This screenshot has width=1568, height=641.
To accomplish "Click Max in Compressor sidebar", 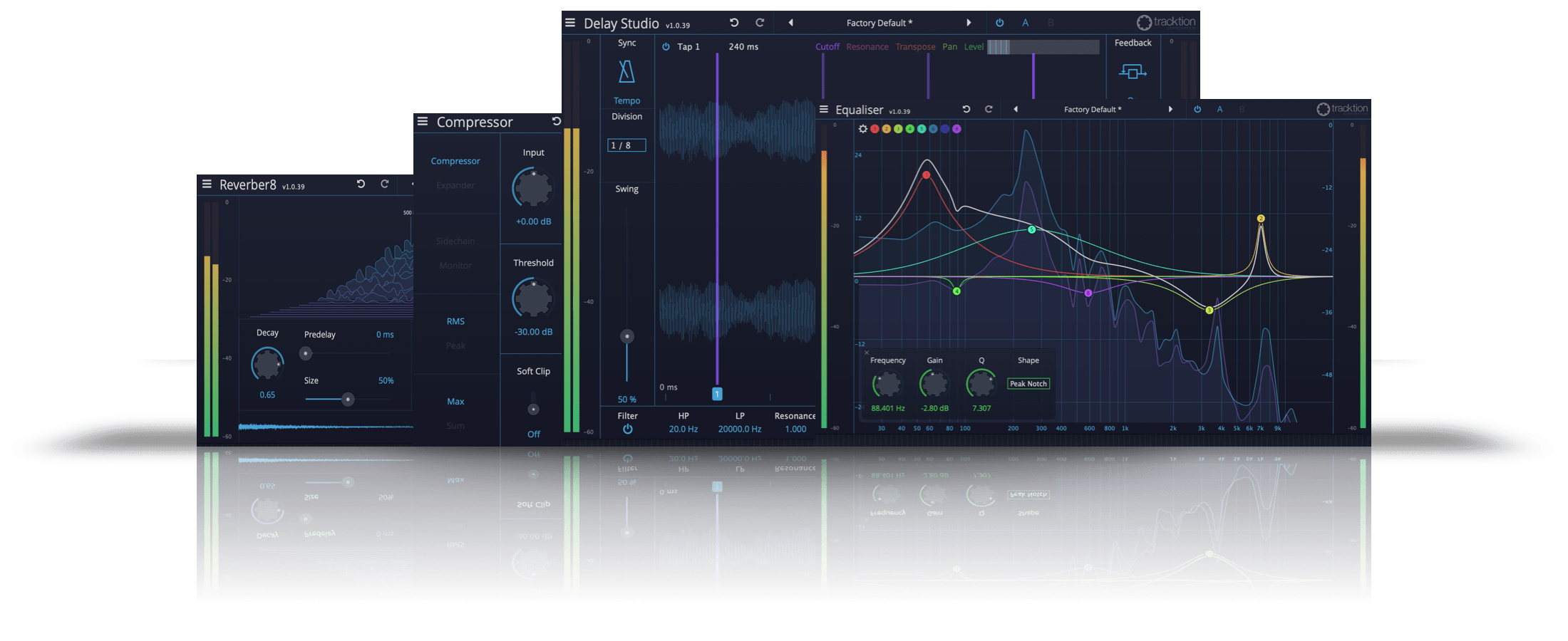I will 455,402.
